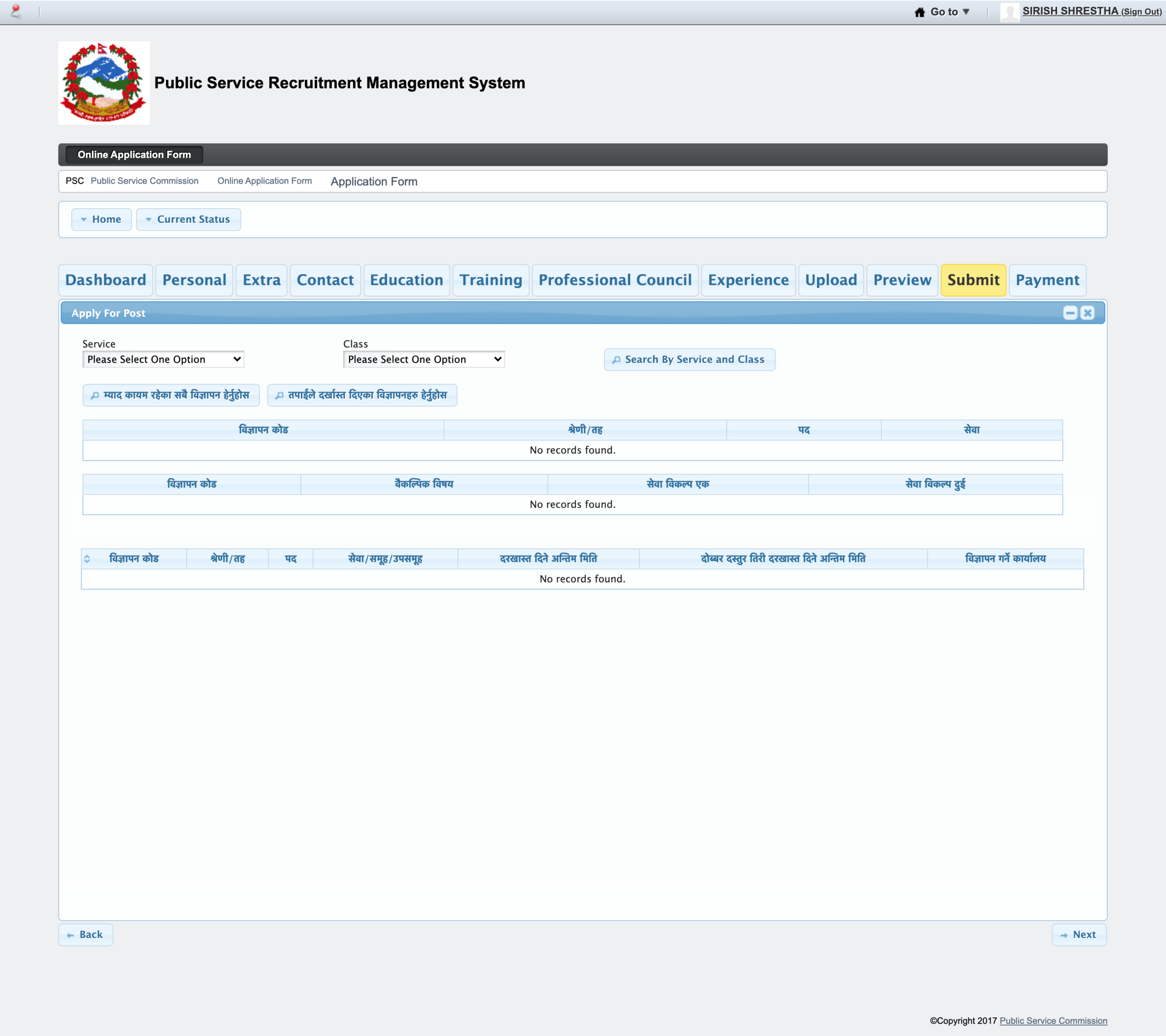Click the Next button

[1078, 934]
